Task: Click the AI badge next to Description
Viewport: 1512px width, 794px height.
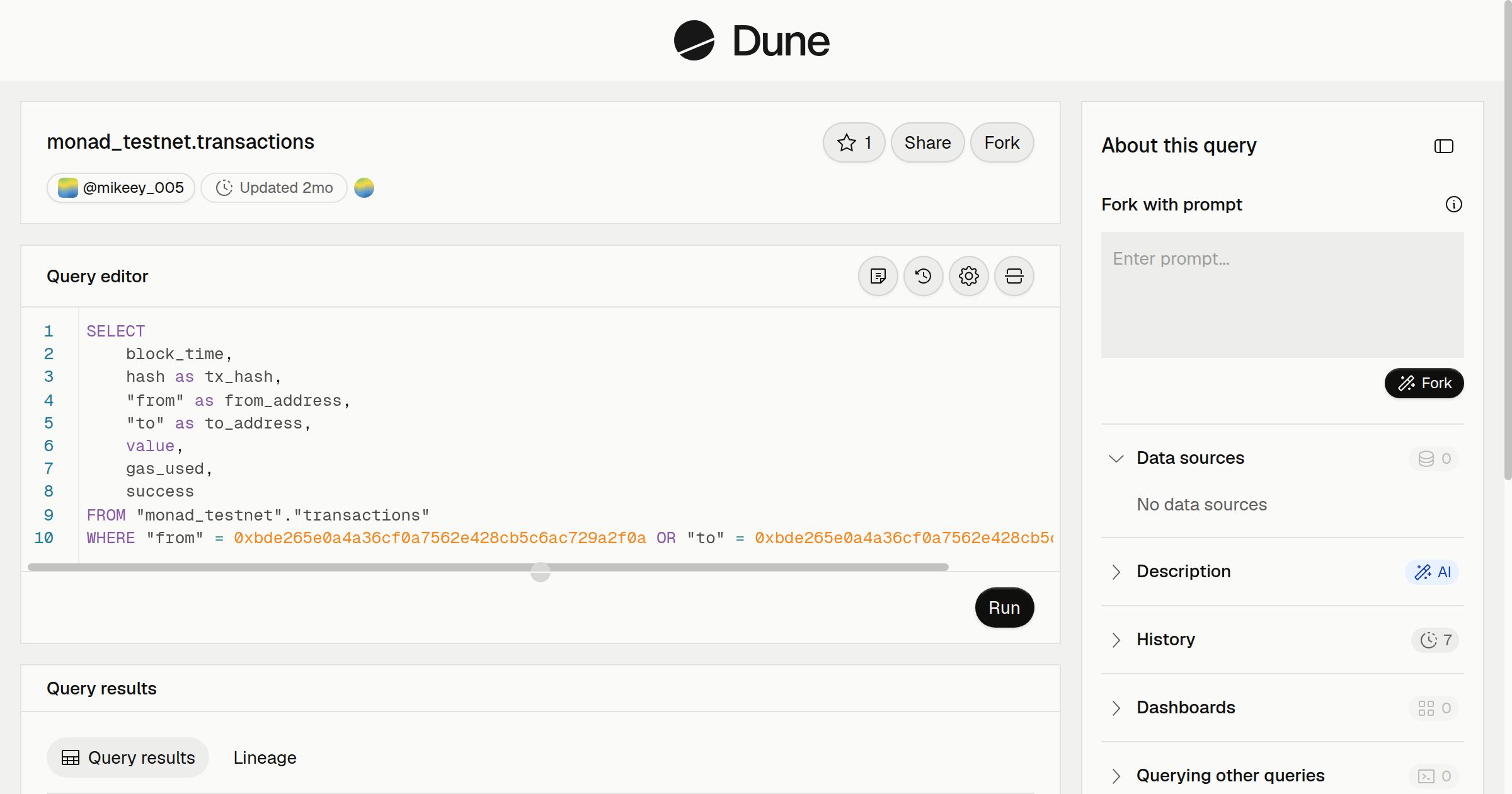Action: (1432, 572)
